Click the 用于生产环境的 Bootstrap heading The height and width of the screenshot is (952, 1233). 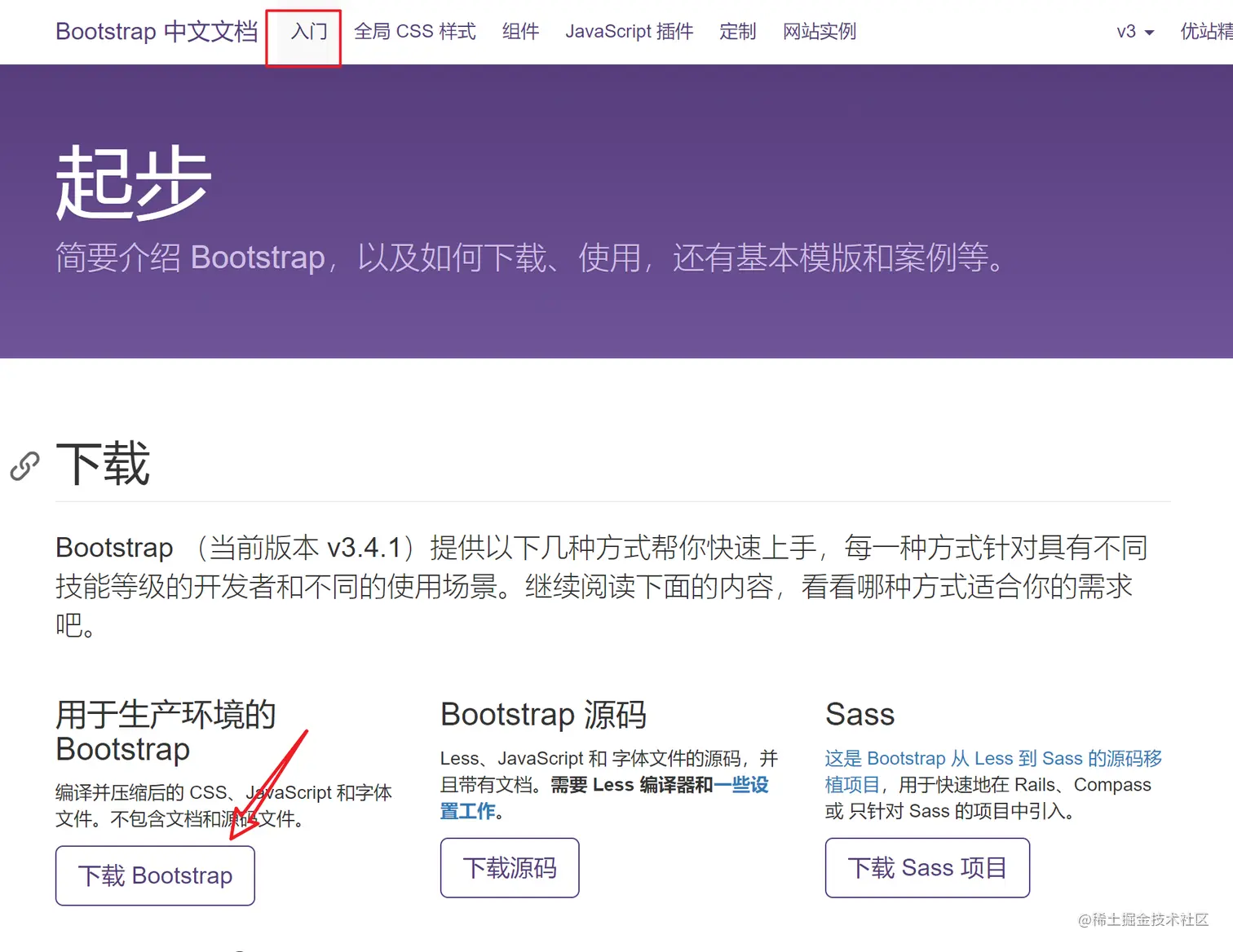point(166,731)
